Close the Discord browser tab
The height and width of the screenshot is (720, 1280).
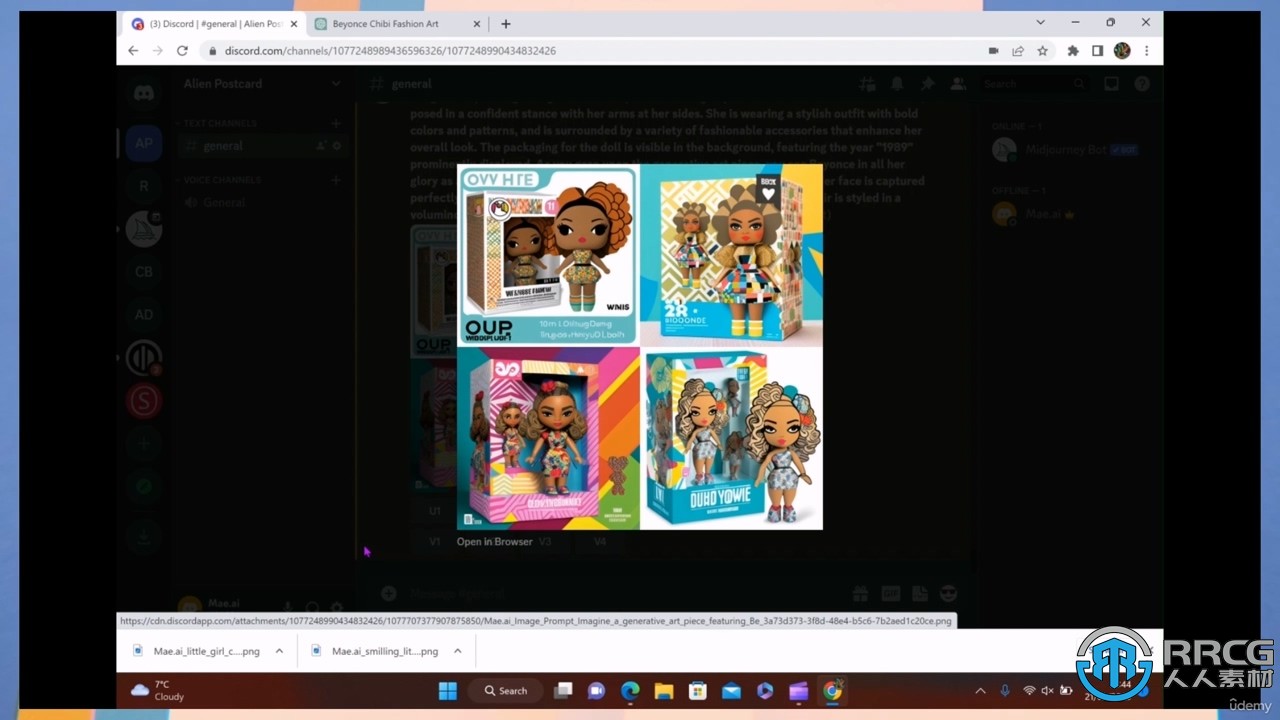pos(294,24)
